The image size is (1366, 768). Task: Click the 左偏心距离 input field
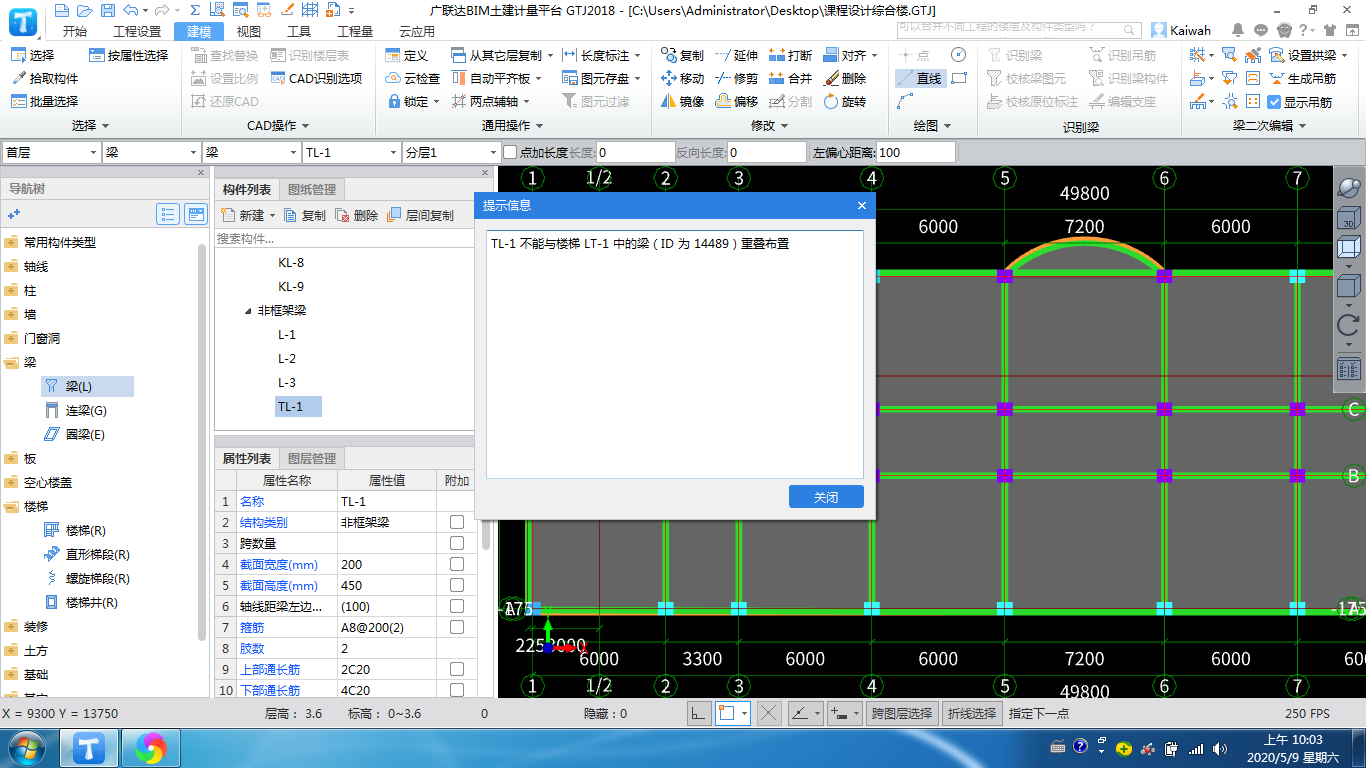coord(915,152)
